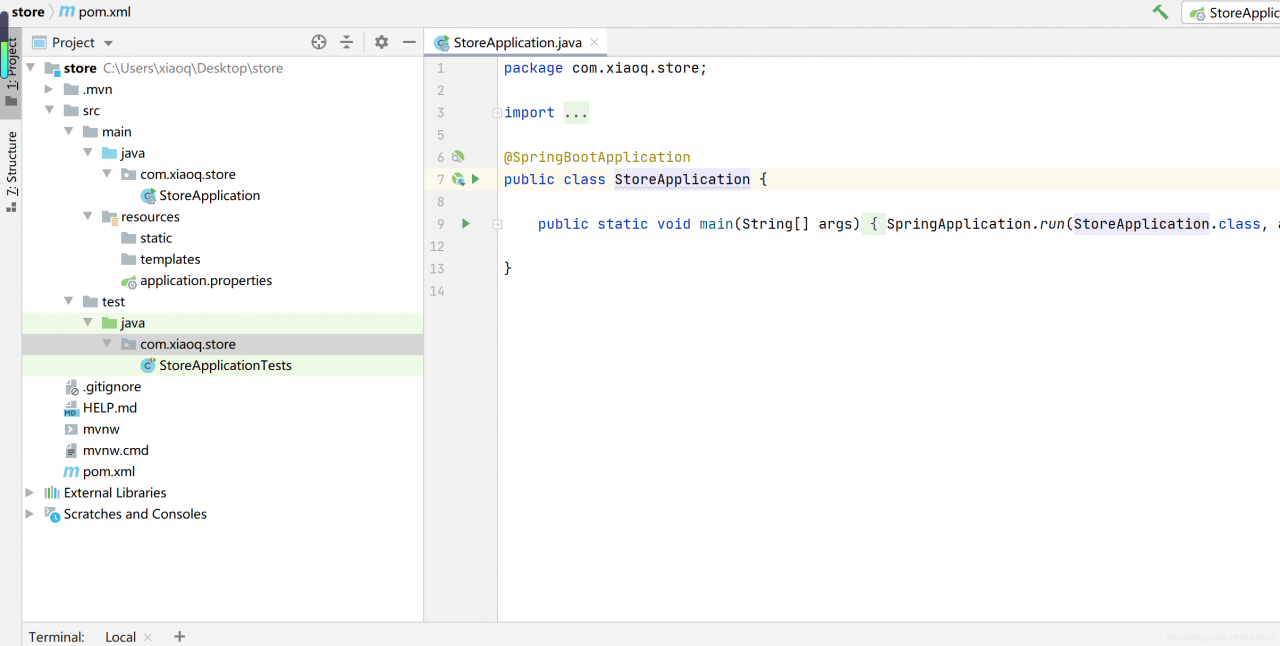This screenshot has height=646, width=1280.
Task: Open the Structure tool window tab
Action: tap(11, 164)
